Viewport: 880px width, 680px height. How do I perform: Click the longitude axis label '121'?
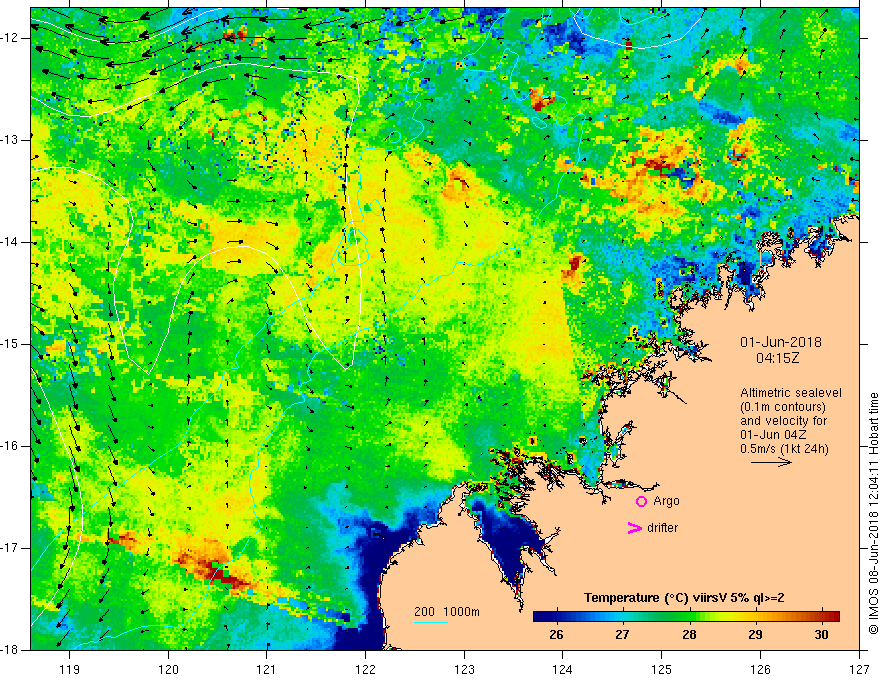point(267,669)
